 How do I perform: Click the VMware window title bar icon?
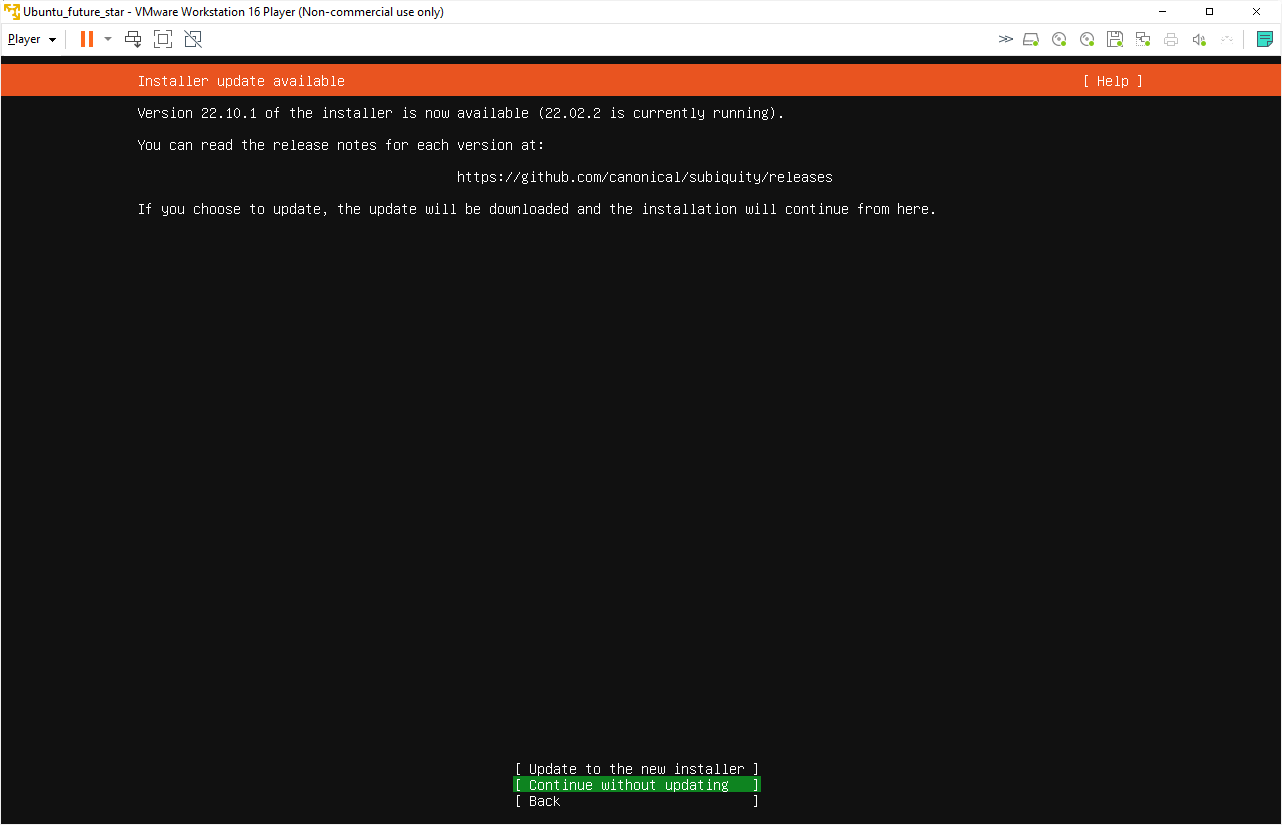pos(12,12)
